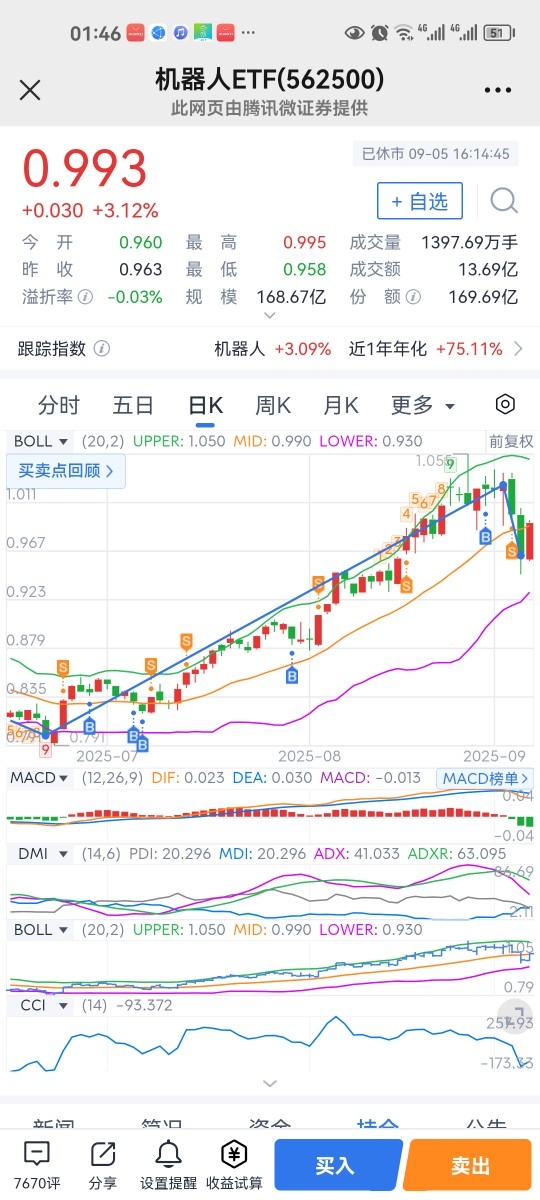Image resolution: width=540 pixels, height=1200 pixels.
Task: Open the lower BOLL sub-chart dropdown
Action: click(41, 929)
